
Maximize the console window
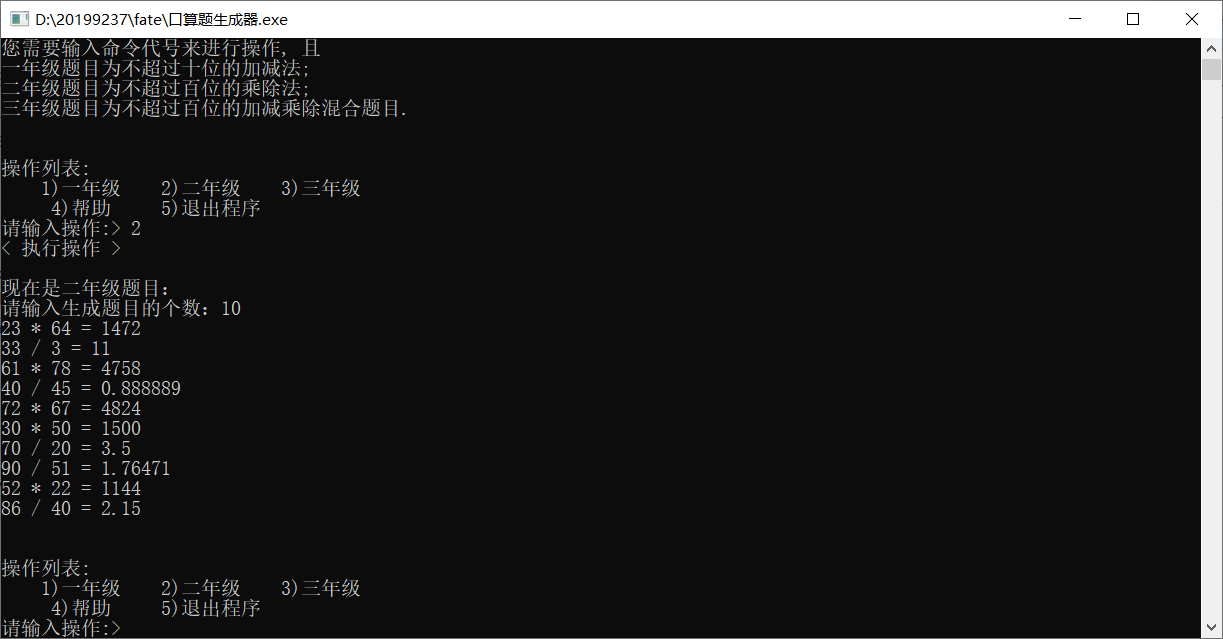(1133, 18)
